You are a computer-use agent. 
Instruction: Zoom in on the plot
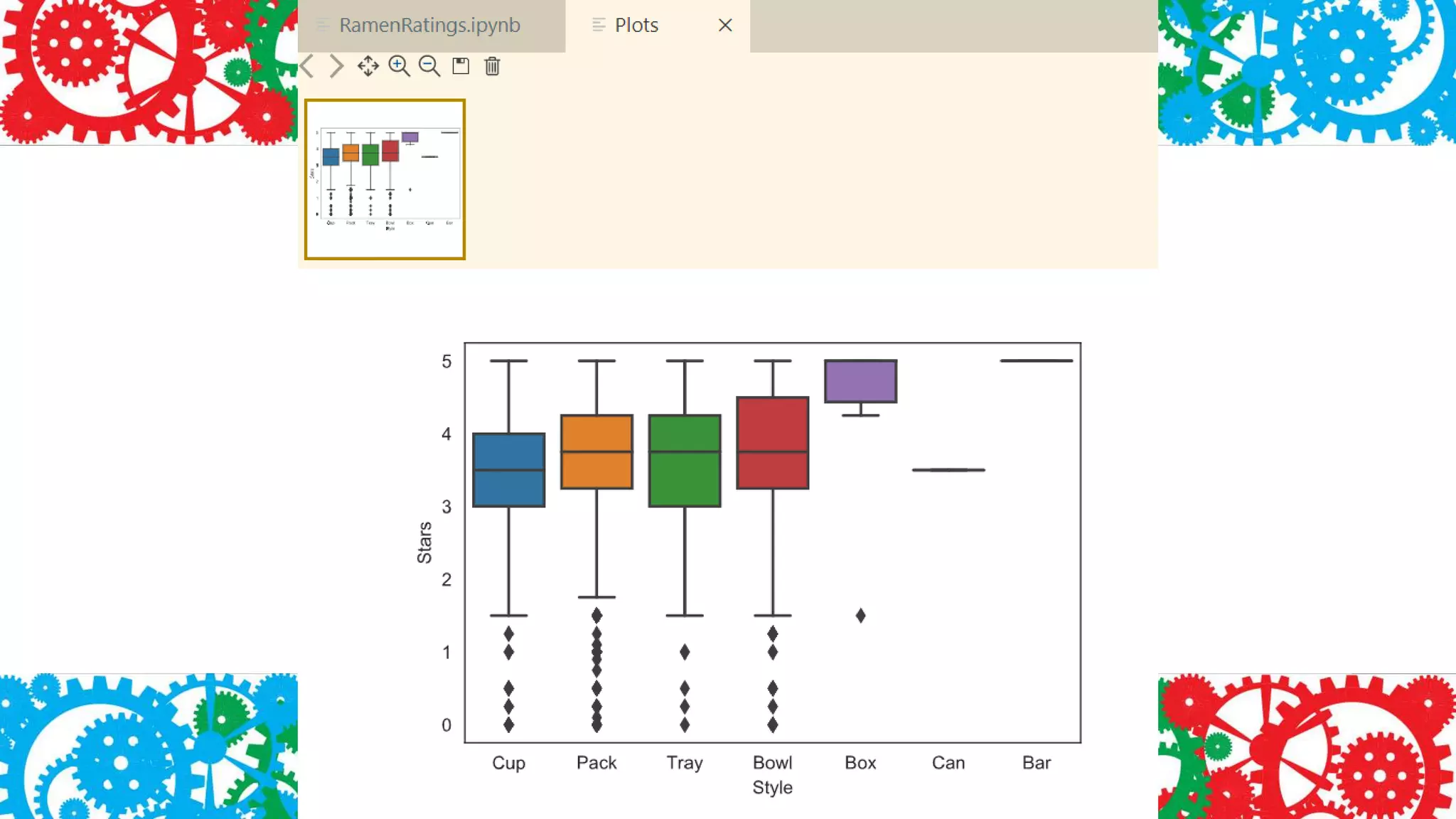pyautogui.click(x=400, y=66)
